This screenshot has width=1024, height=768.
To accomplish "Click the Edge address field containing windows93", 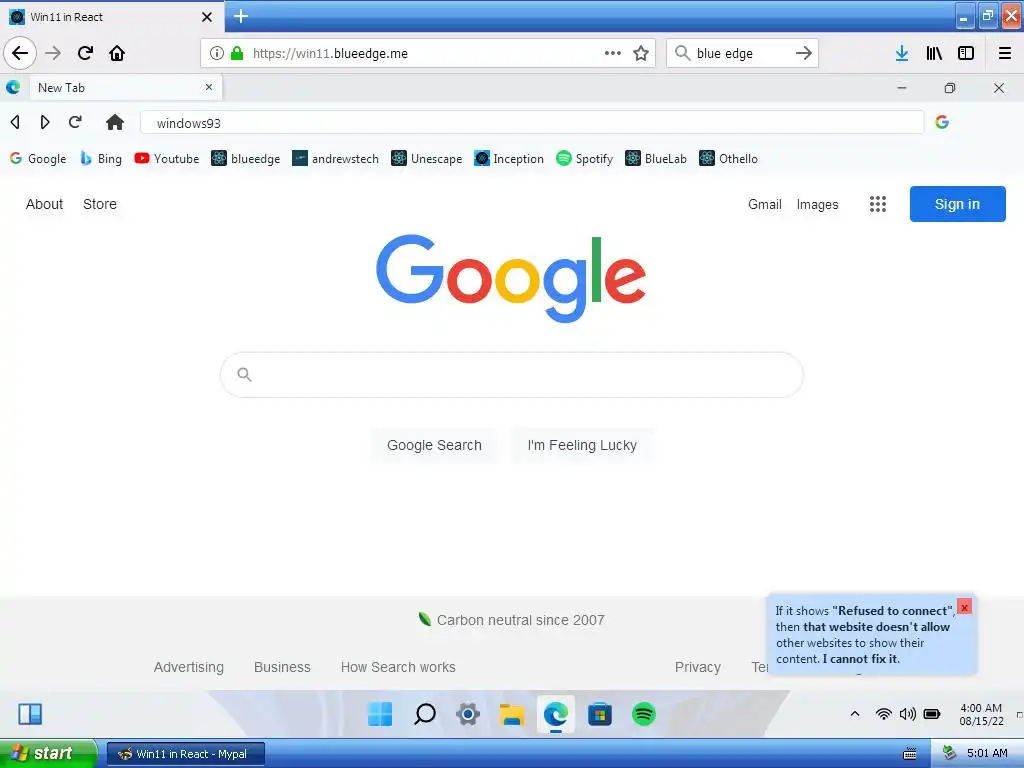I will 532,123.
